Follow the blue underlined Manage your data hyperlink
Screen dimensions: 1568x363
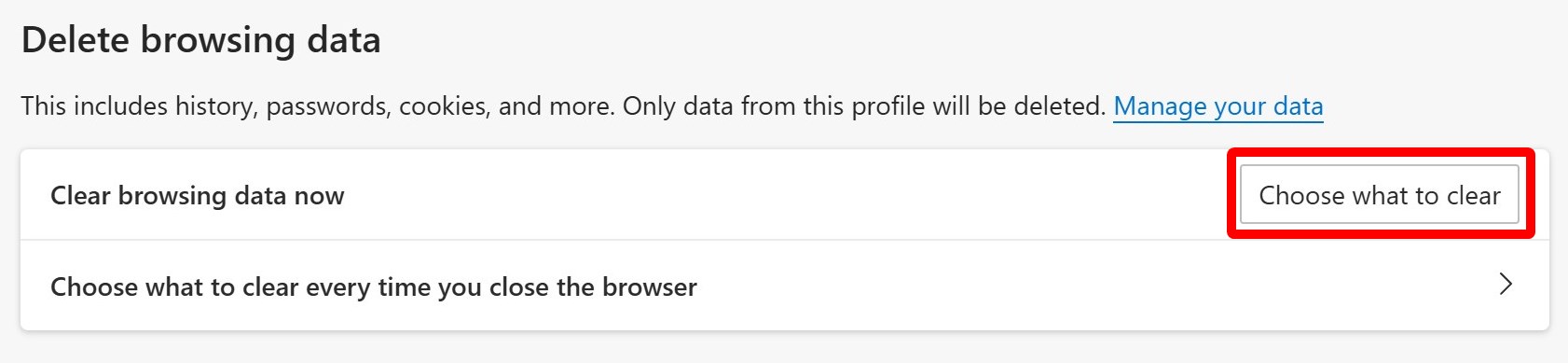pyautogui.click(x=1218, y=106)
